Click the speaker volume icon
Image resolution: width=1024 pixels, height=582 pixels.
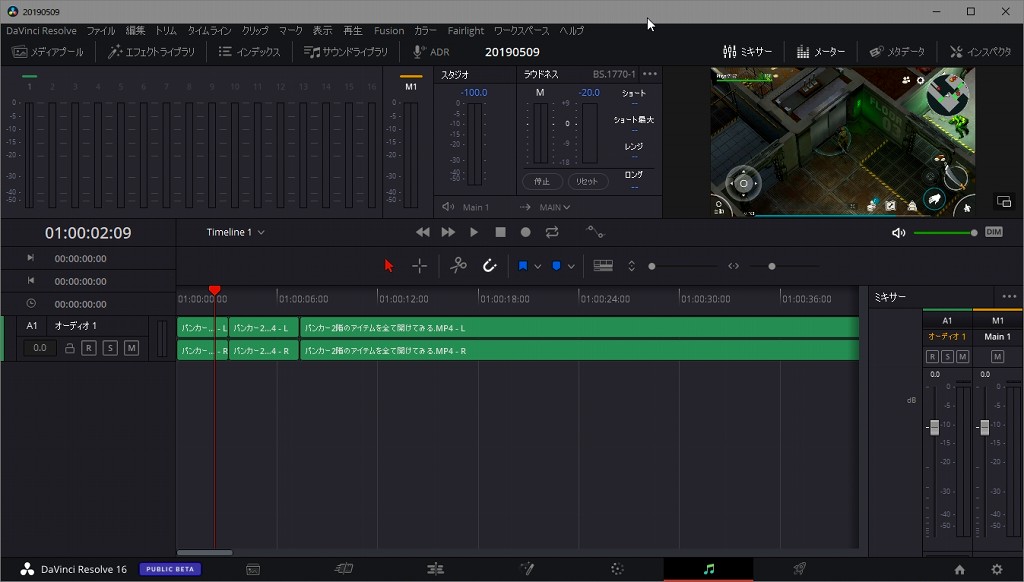898,233
